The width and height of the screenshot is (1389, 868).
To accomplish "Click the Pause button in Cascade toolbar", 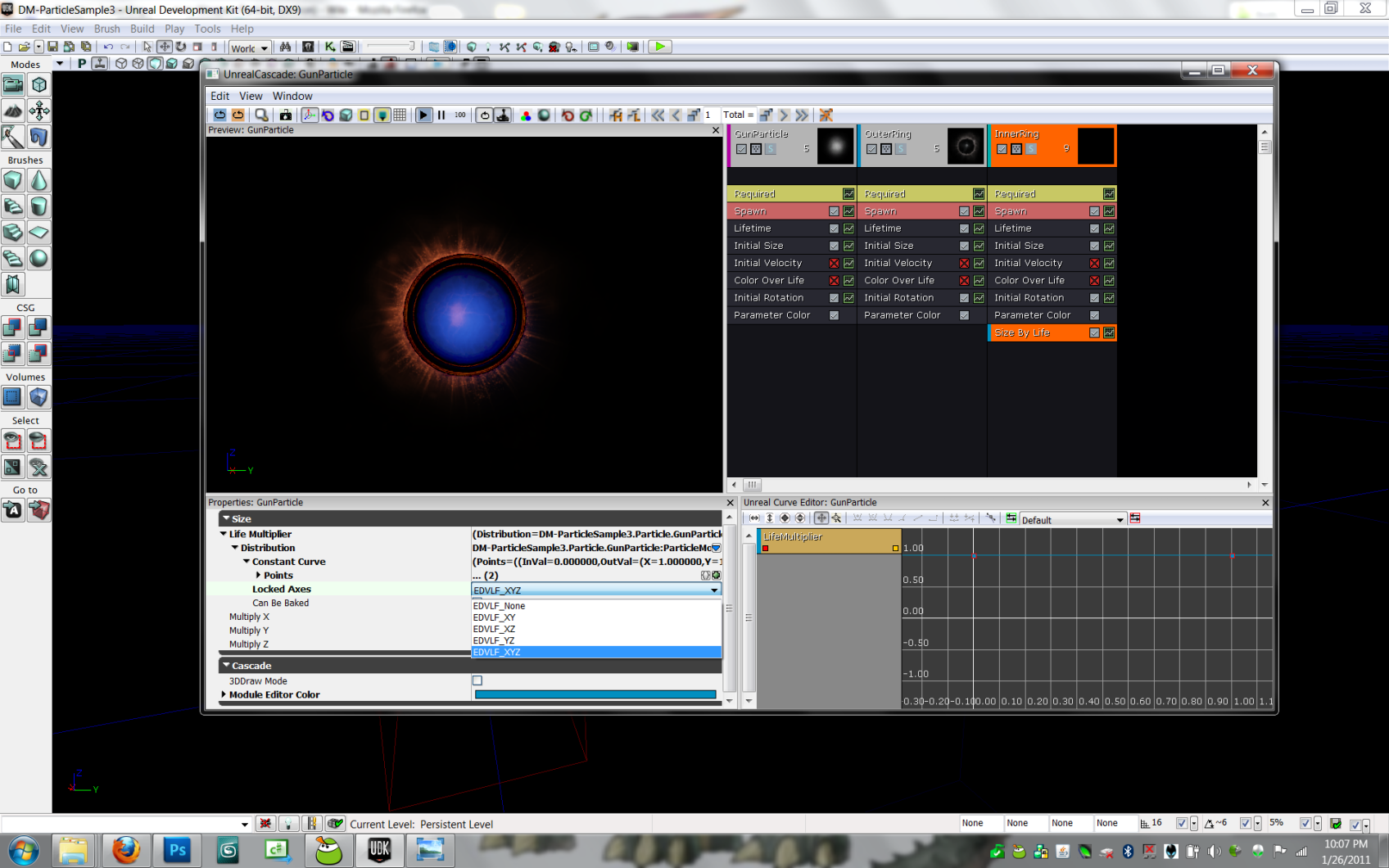I will coord(441,115).
